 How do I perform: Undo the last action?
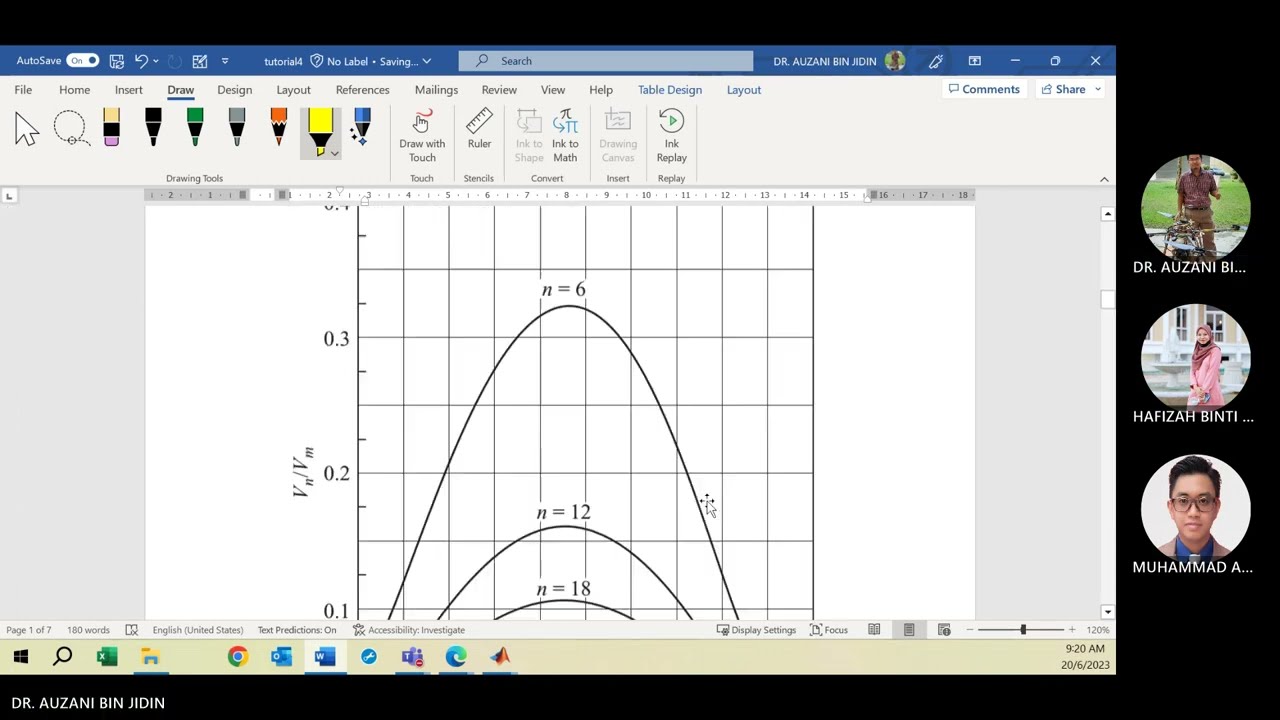click(141, 61)
